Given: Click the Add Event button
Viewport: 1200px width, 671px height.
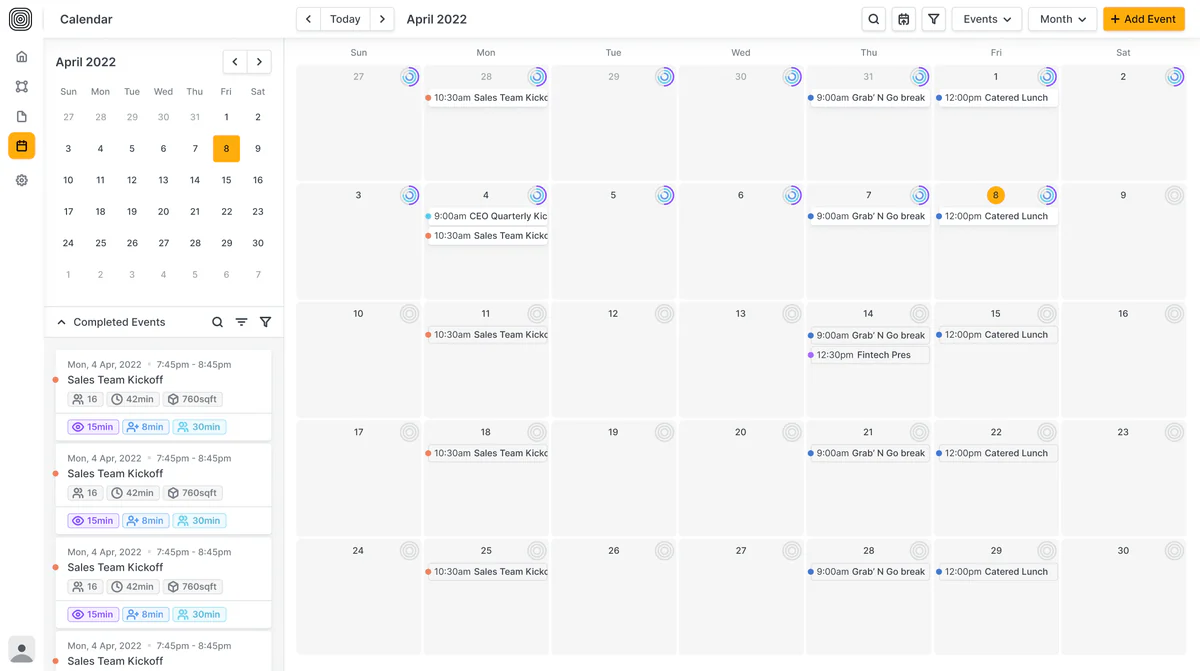Looking at the screenshot, I should coord(1144,19).
